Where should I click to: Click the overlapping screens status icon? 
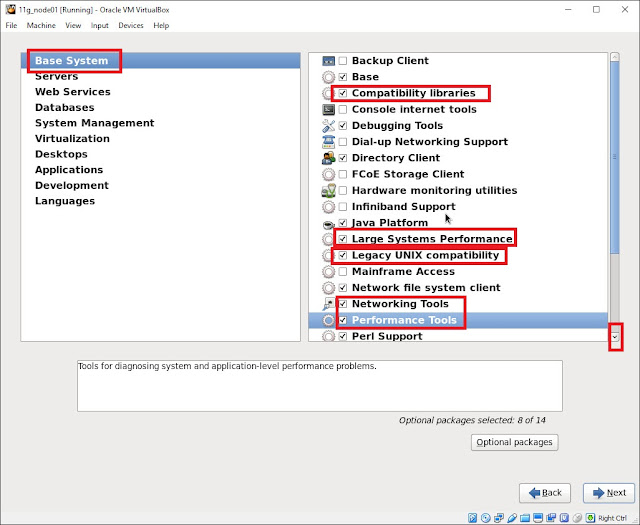click(x=551, y=518)
